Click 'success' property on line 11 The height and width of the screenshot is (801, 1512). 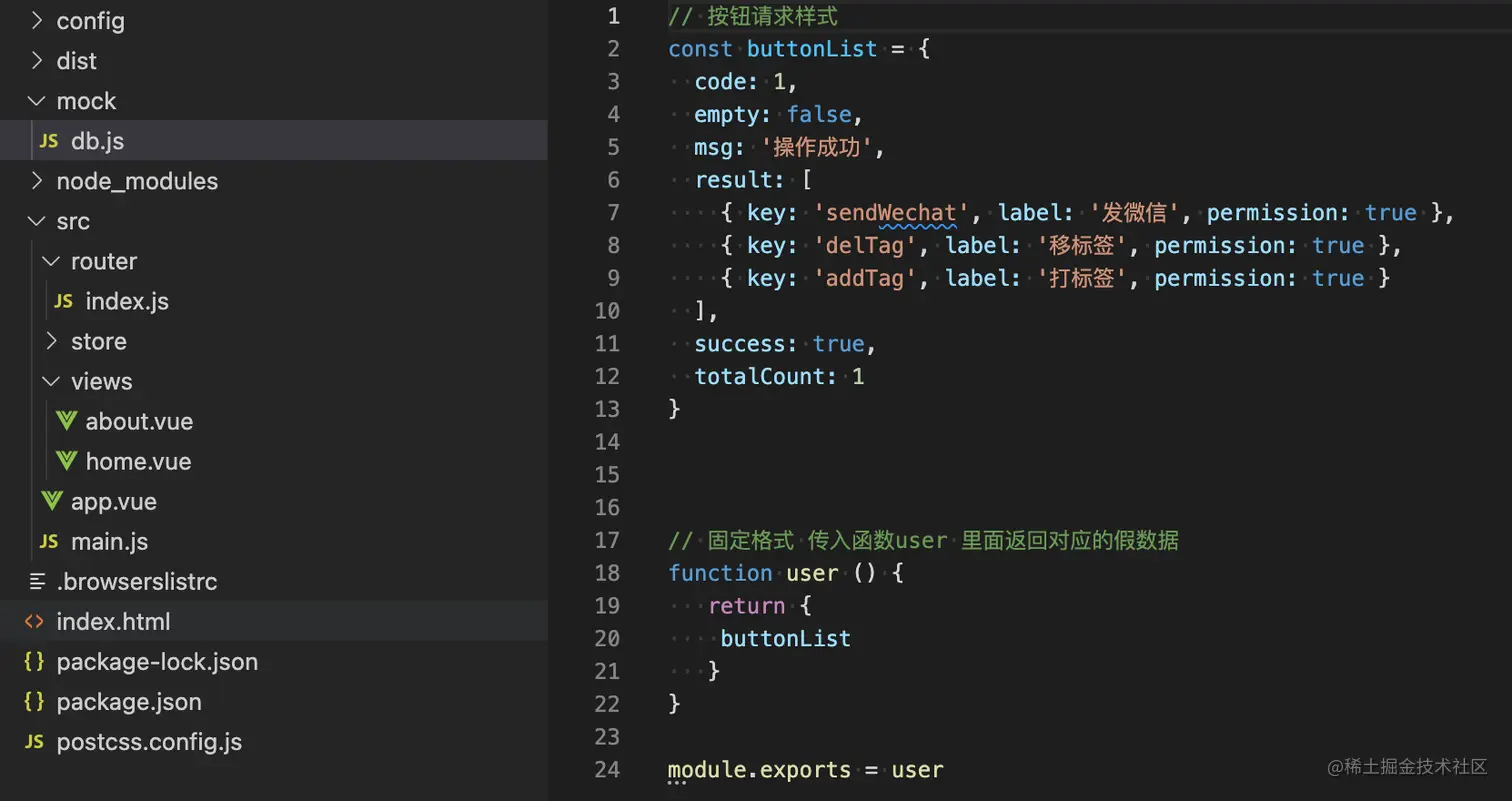coord(740,344)
